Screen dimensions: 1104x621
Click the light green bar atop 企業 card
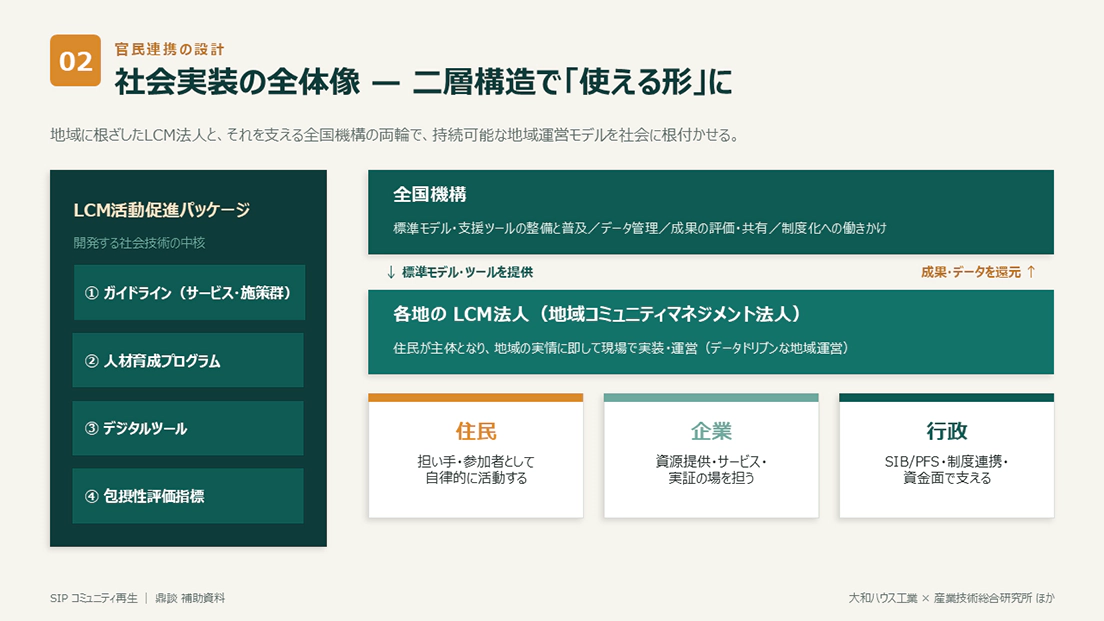click(711, 398)
